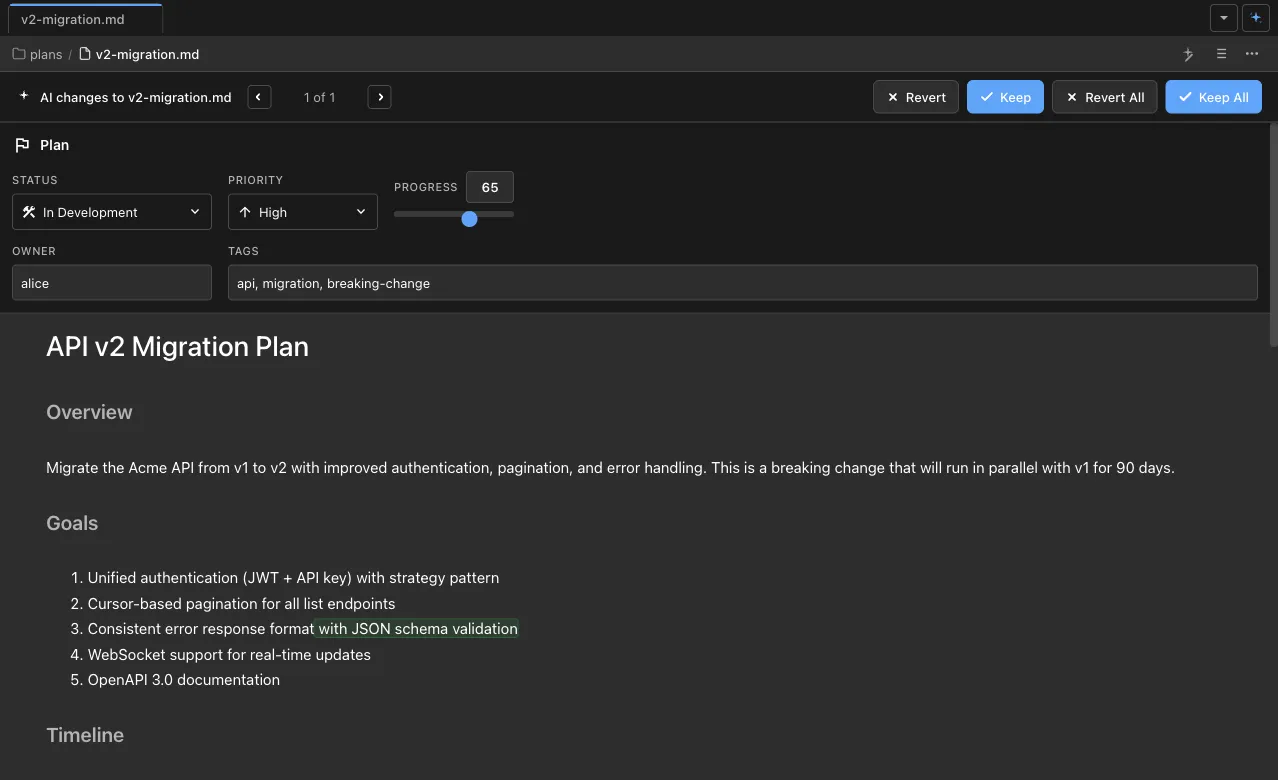
Task: Open the Status dropdown showing In Development
Action: (x=110, y=212)
